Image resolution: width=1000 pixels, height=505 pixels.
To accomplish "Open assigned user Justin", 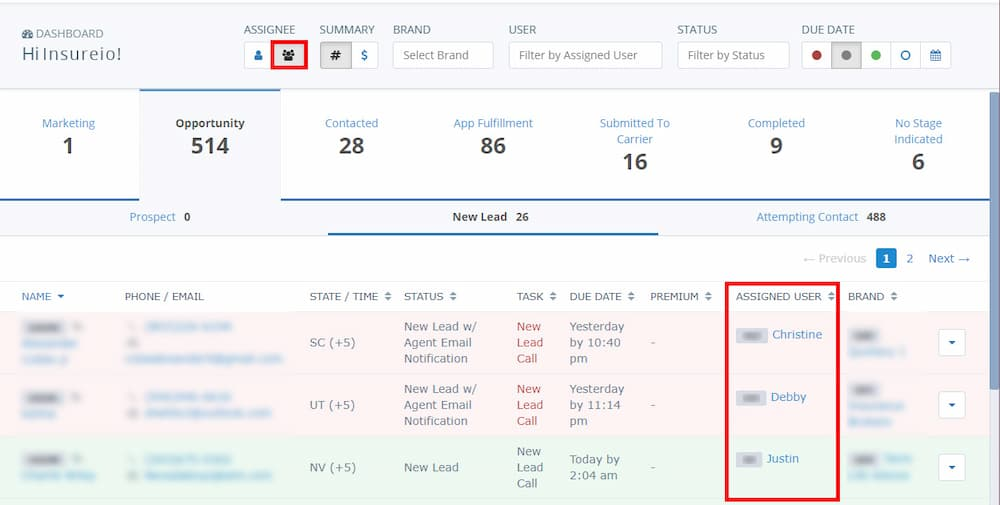I will coord(783,459).
